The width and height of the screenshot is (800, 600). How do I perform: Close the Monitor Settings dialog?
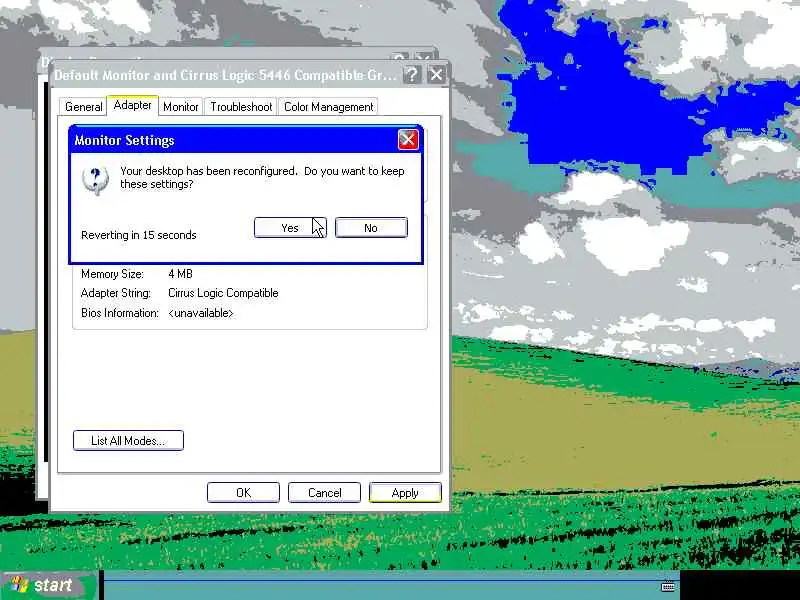[x=408, y=139]
